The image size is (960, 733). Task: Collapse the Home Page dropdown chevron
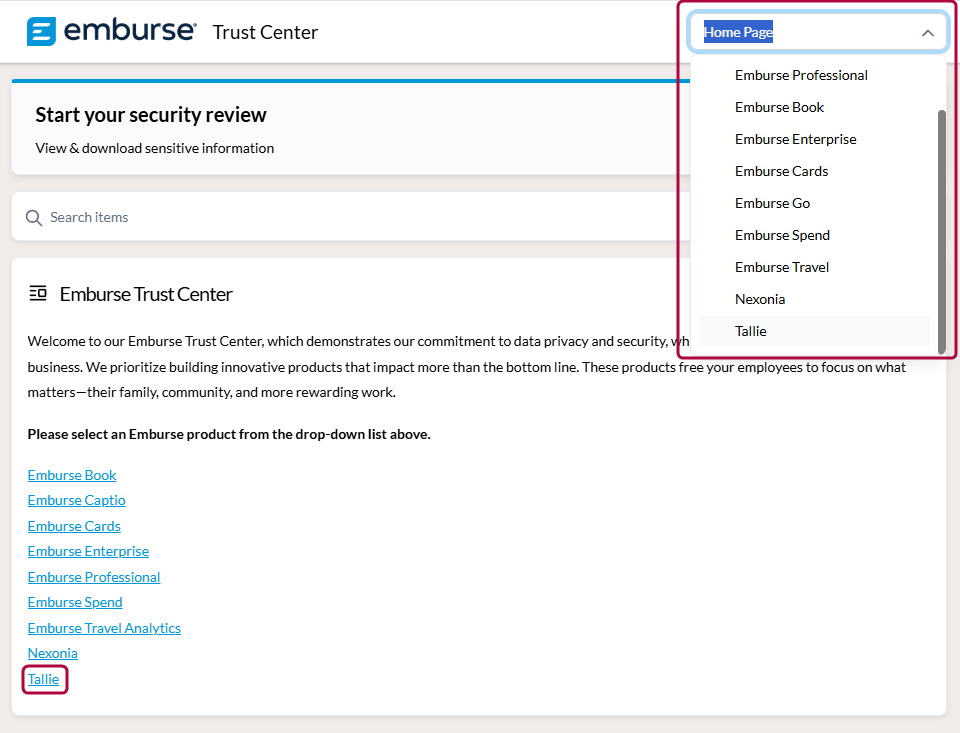928,33
